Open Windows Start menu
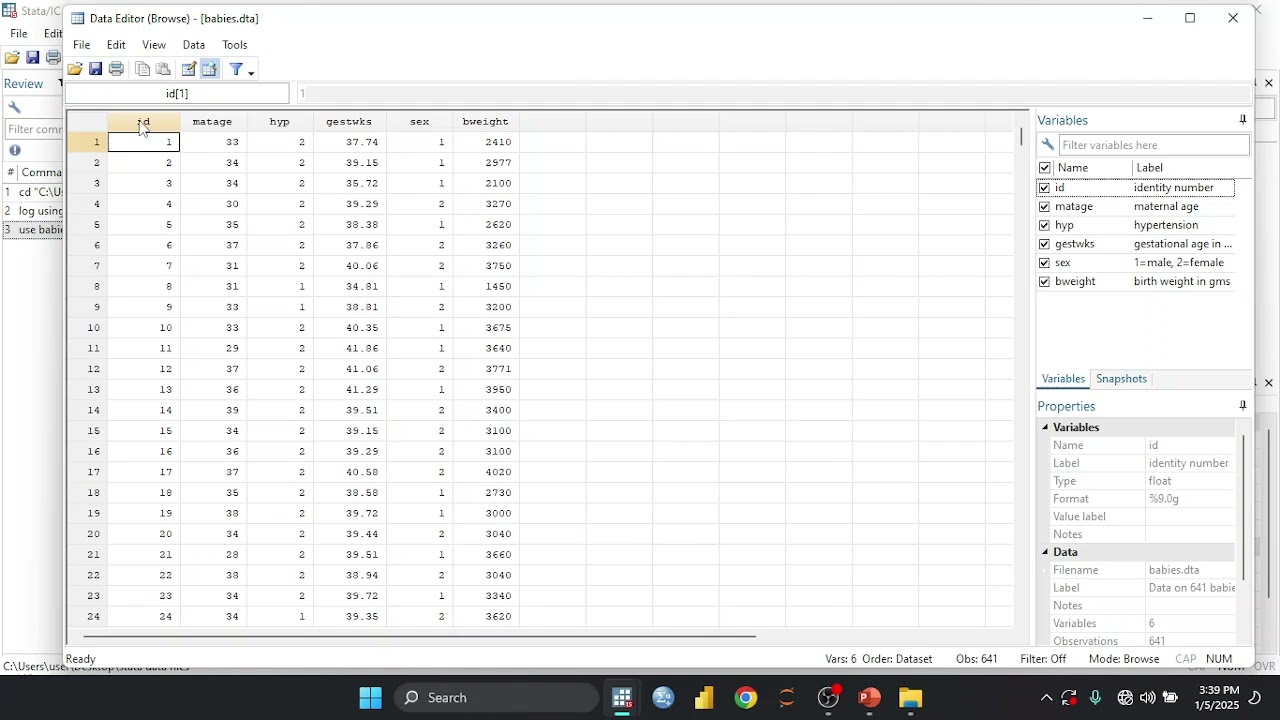Viewport: 1280px width, 720px height. (x=371, y=698)
